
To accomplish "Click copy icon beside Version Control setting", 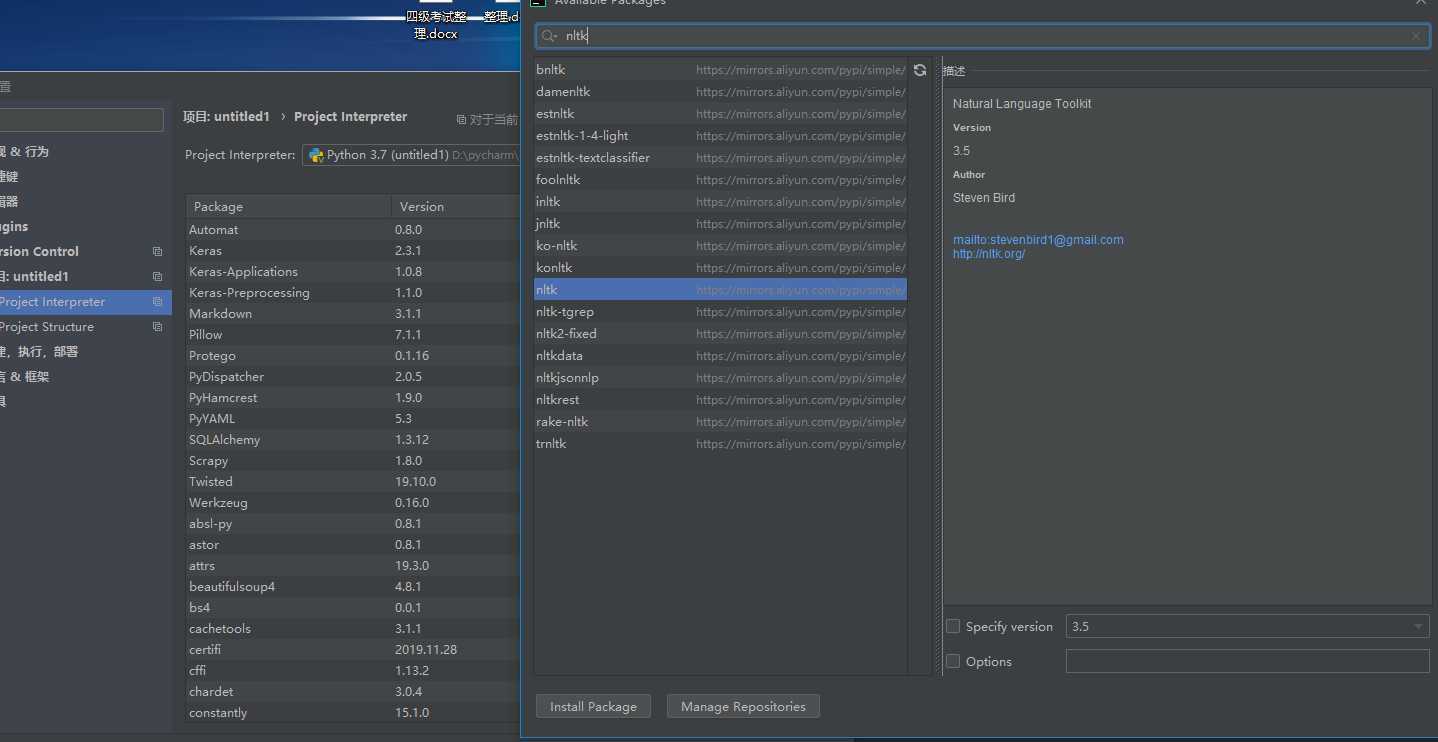I will point(157,252).
